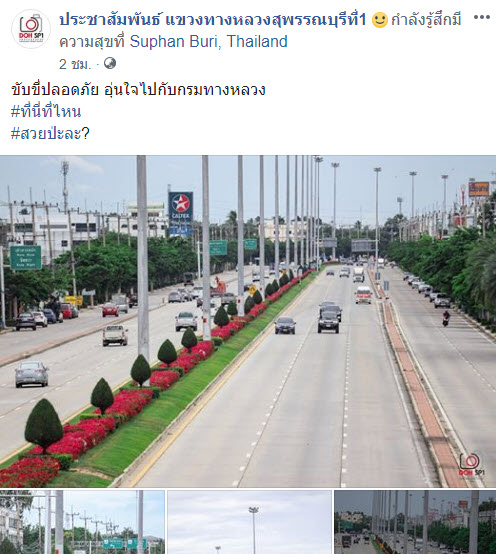
Task: Open the bottom-right traffic thumbnail
Action: pyautogui.click(x=415, y=522)
